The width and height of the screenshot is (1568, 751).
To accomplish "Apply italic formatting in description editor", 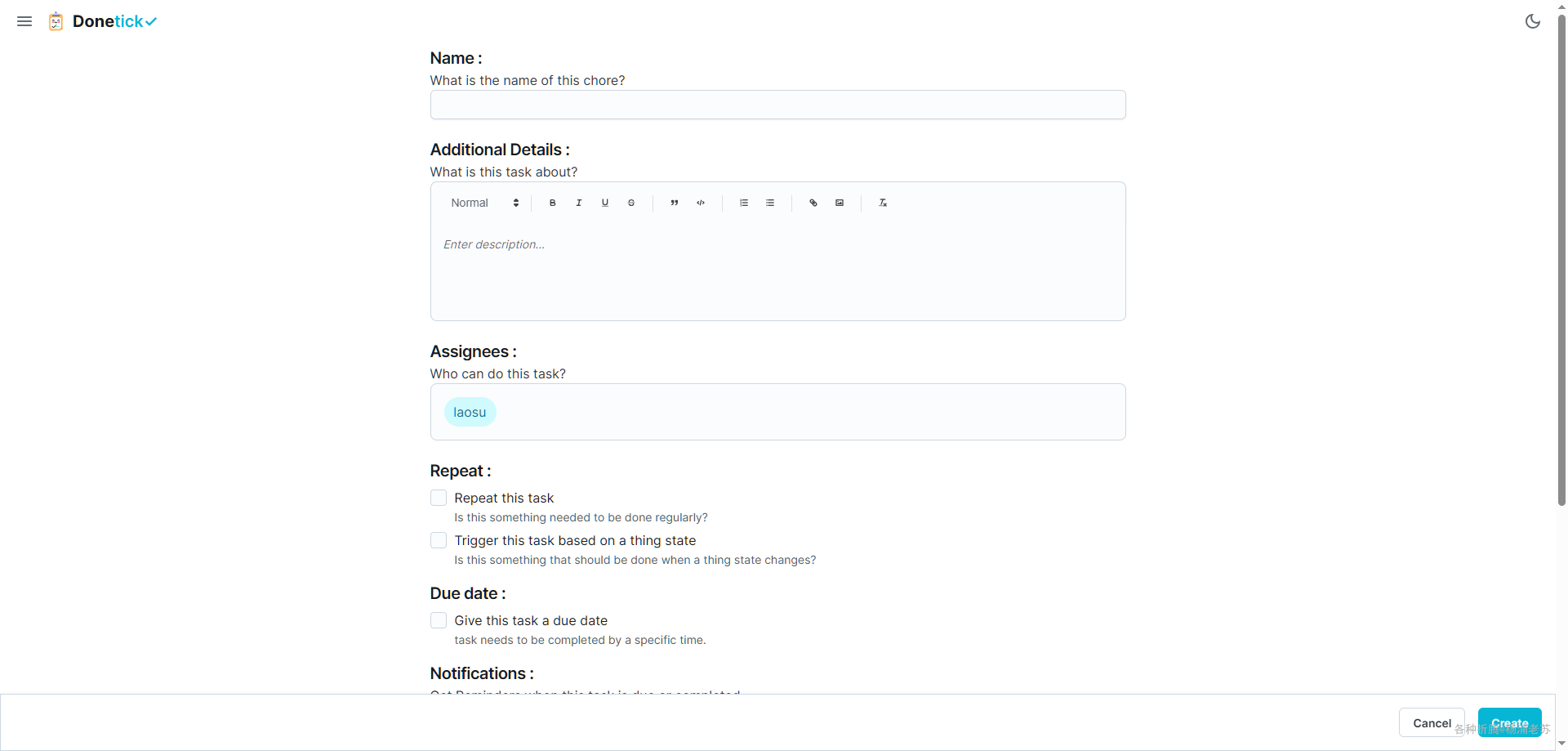I will (x=579, y=203).
